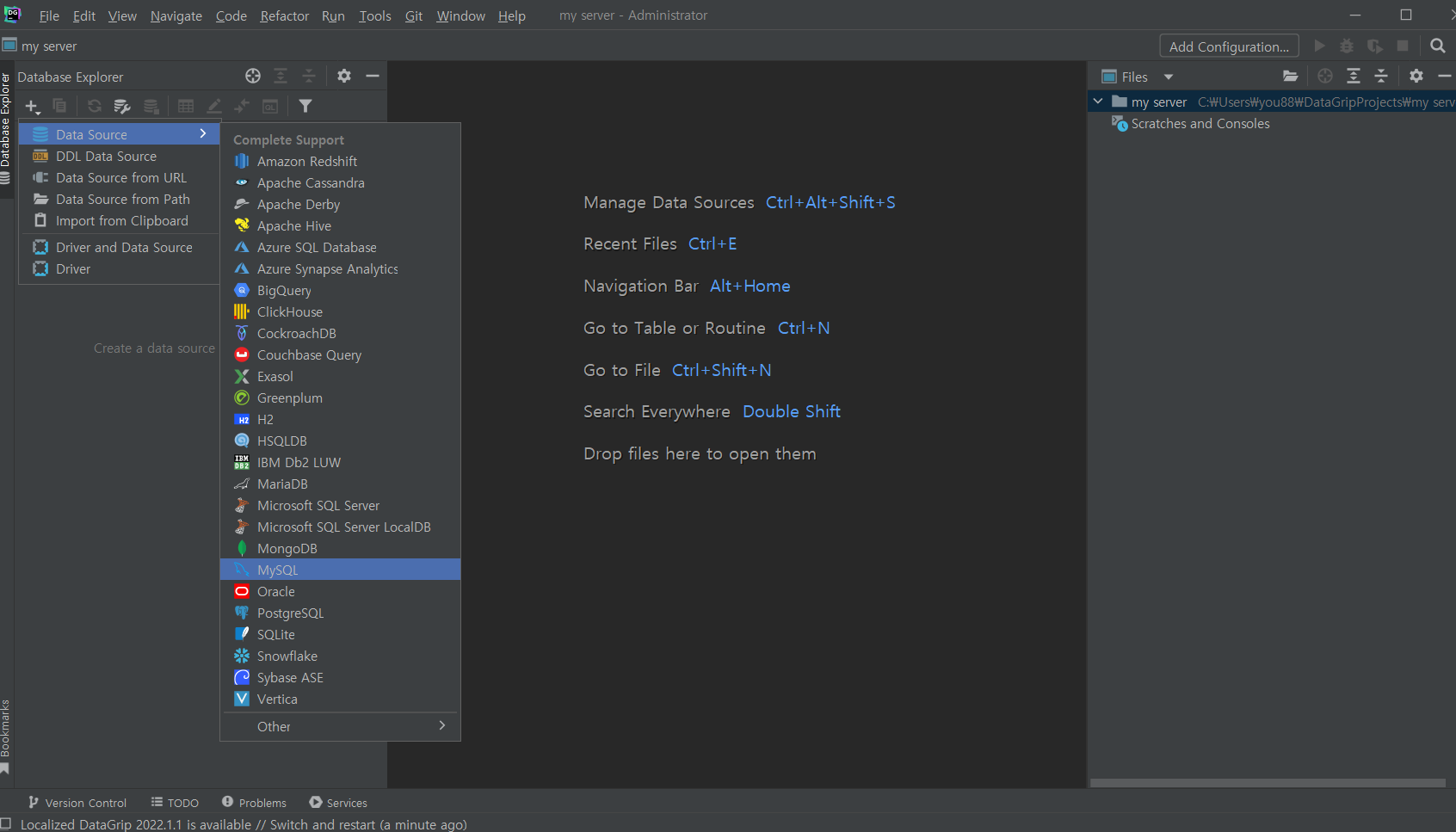Choose DDL Data Source menu item

(120, 156)
